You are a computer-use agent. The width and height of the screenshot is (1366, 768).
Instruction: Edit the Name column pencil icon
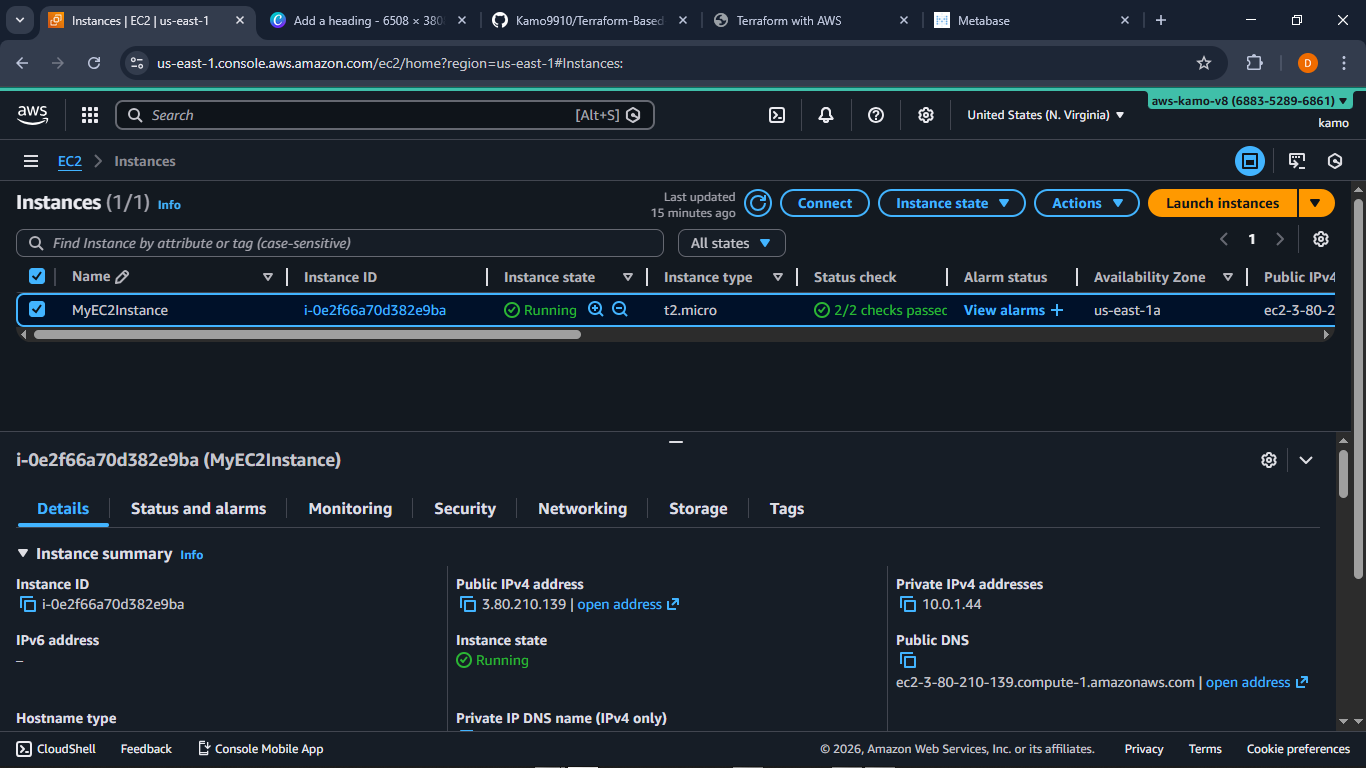click(x=122, y=277)
